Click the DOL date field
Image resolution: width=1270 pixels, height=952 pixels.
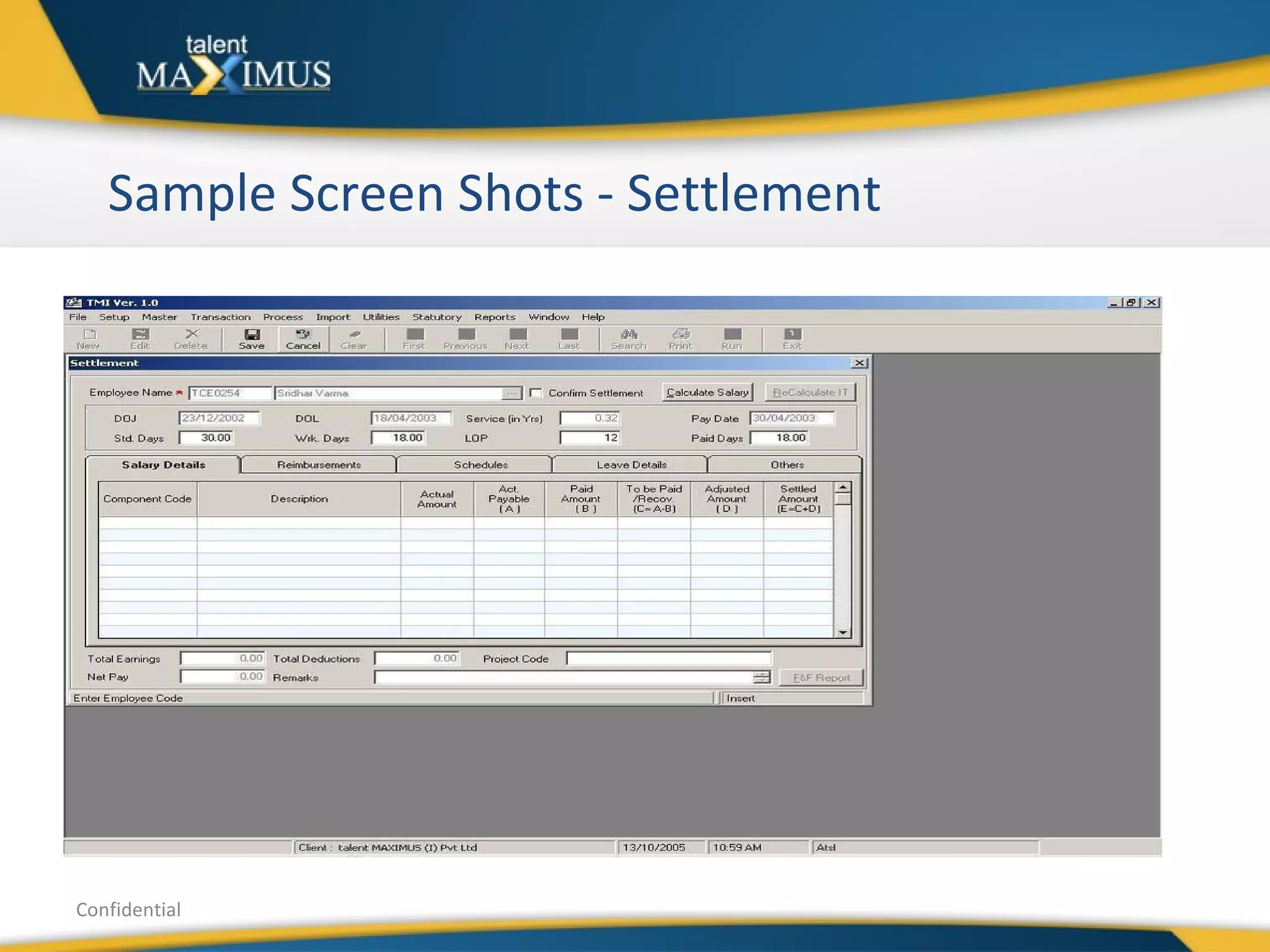411,418
